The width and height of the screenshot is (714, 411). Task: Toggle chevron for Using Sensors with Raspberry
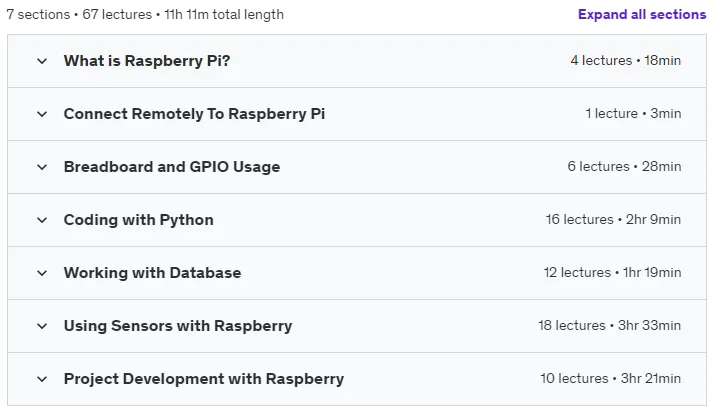42,326
